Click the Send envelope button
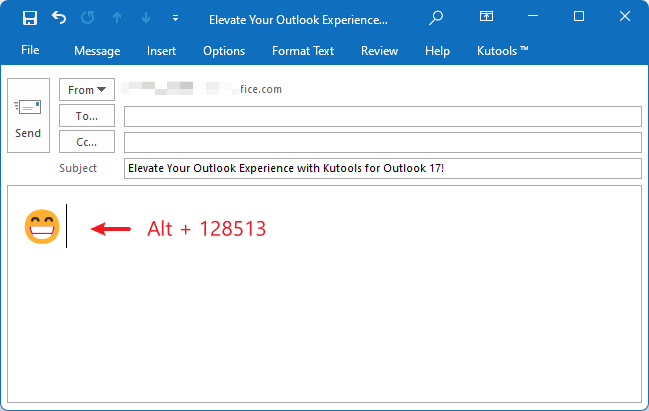 pos(28,116)
